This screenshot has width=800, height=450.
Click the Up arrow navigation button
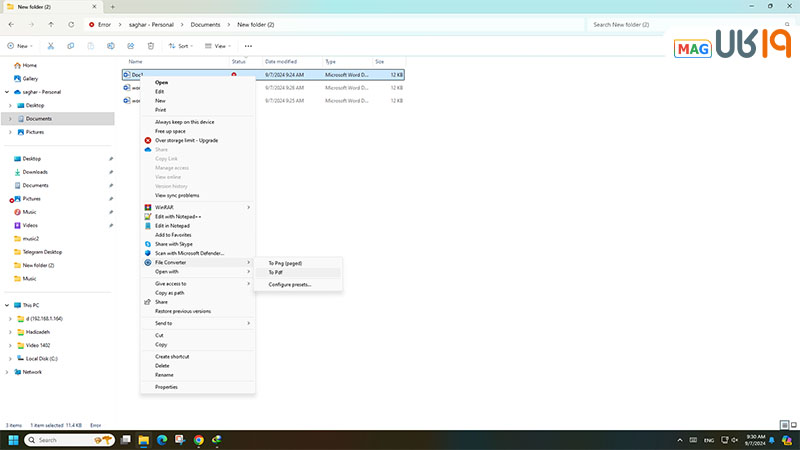tap(51, 24)
